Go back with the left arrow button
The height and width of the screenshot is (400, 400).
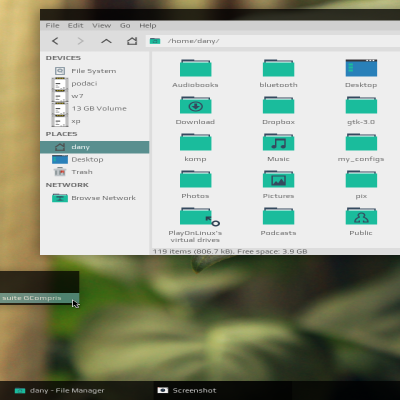[55, 41]
